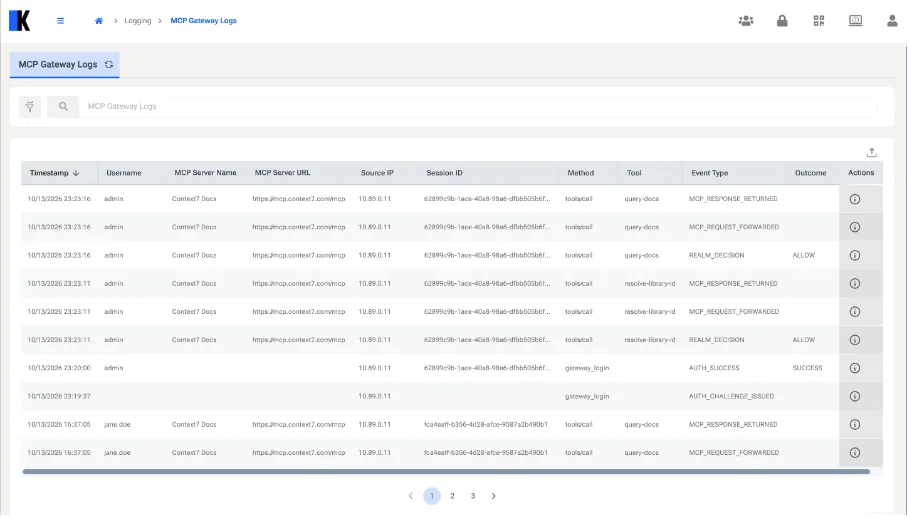Open the QR code icon in header

(819, 21)
